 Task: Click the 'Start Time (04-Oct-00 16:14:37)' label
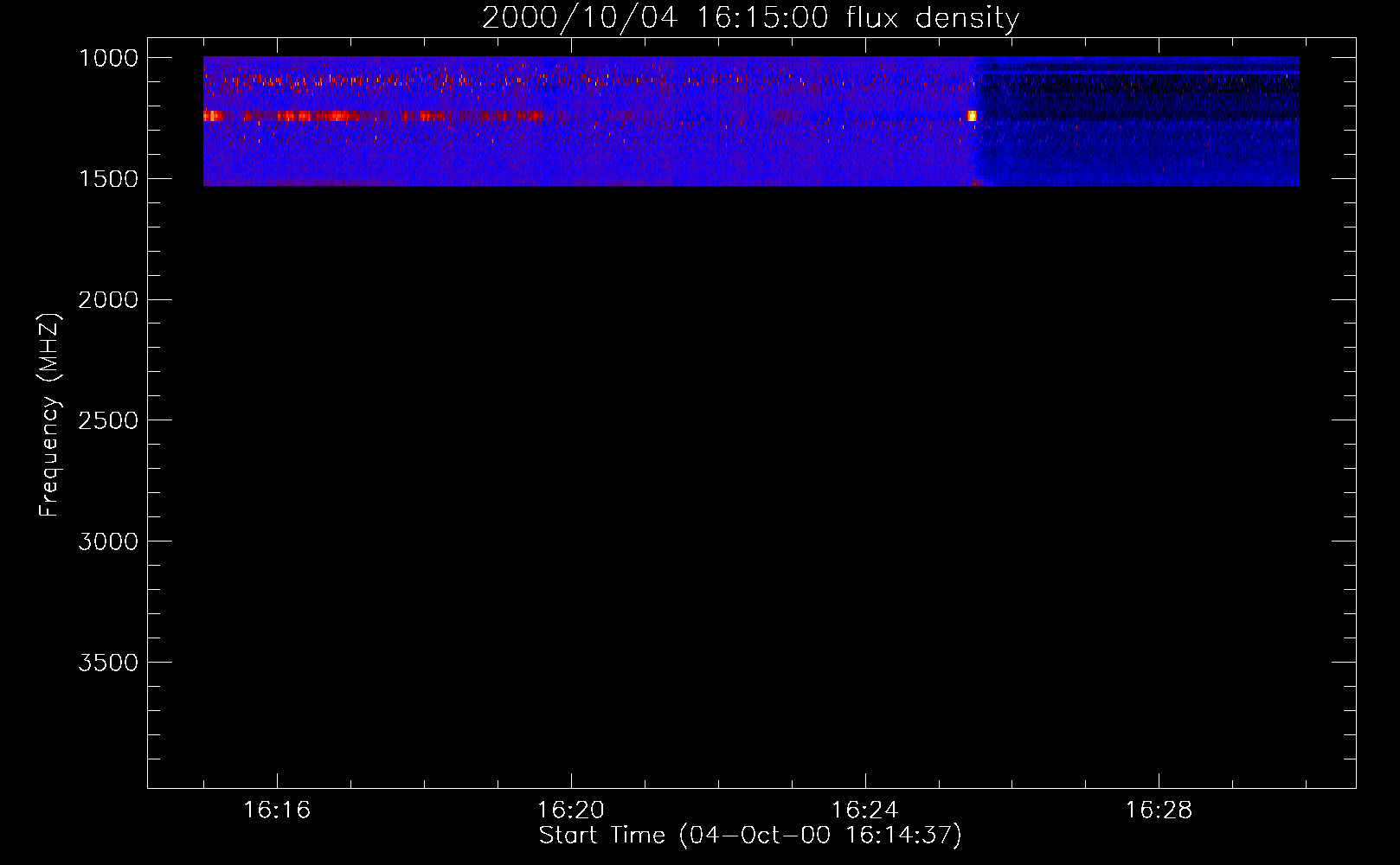750,836
